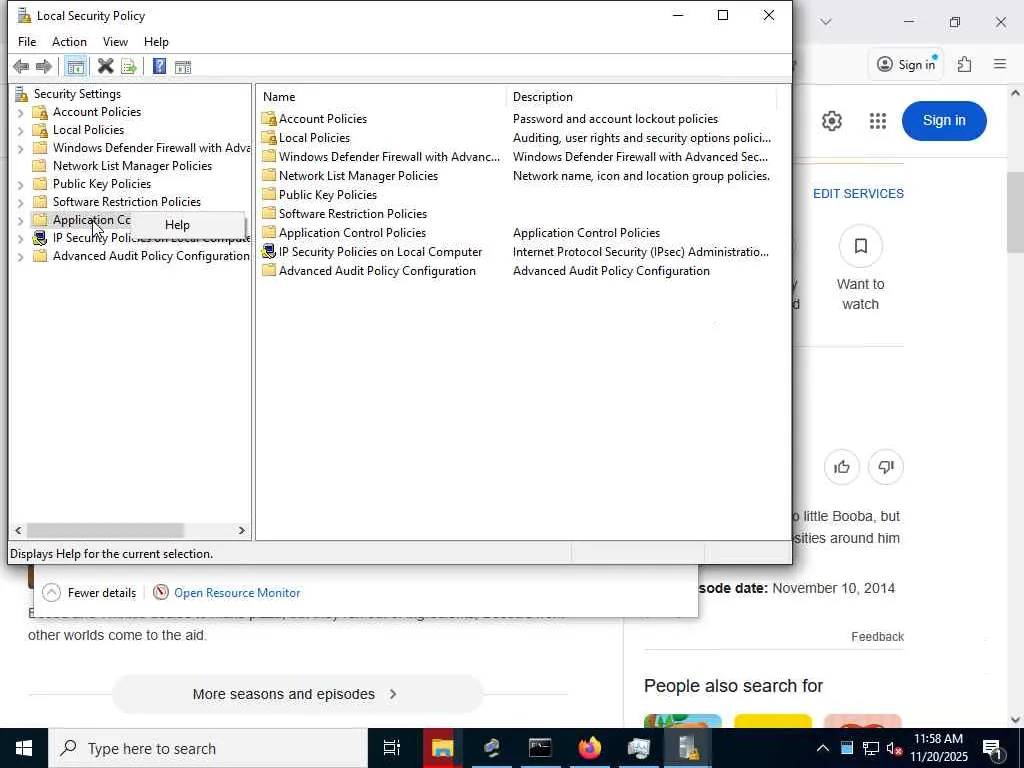The height and width of the screenshot is (768, 1024).
Task: Expand Application Control Policies tree node
Action: pyautogui.click(x=20, y=221)
